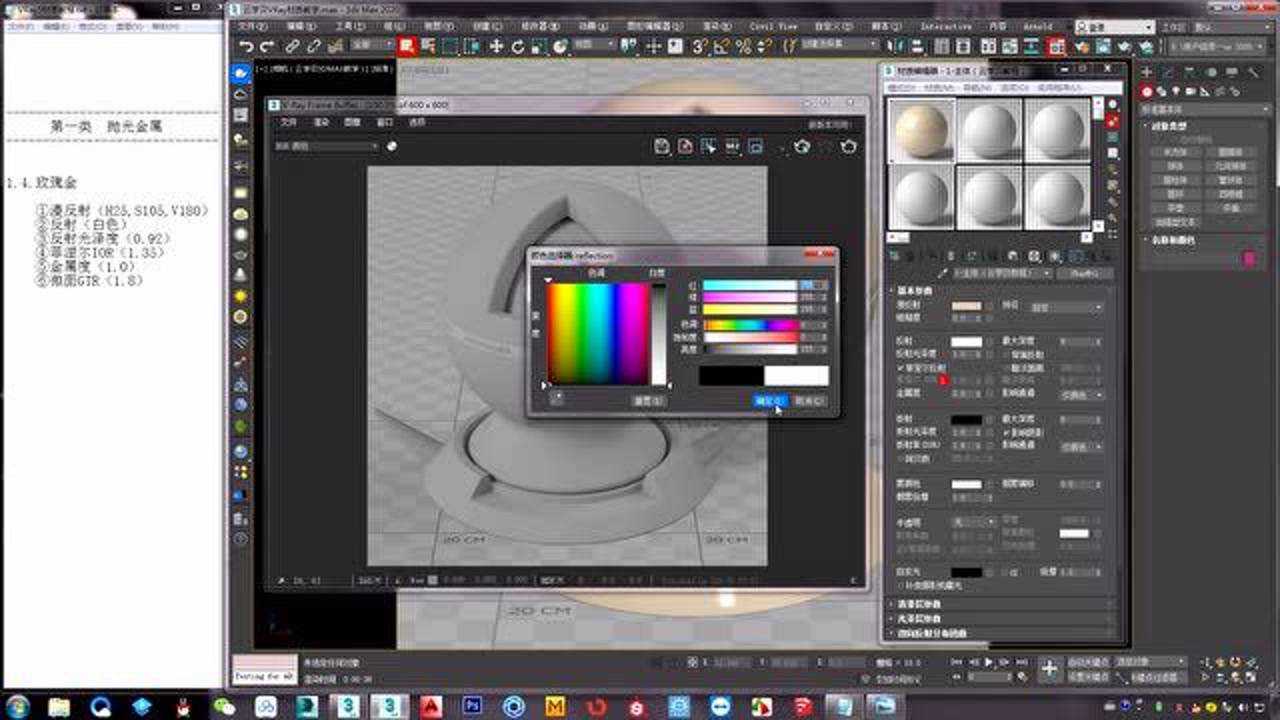Screen dimensions: 1280x720
Task: Open the Modify tab in command panel
Action: coord(1168,72)
